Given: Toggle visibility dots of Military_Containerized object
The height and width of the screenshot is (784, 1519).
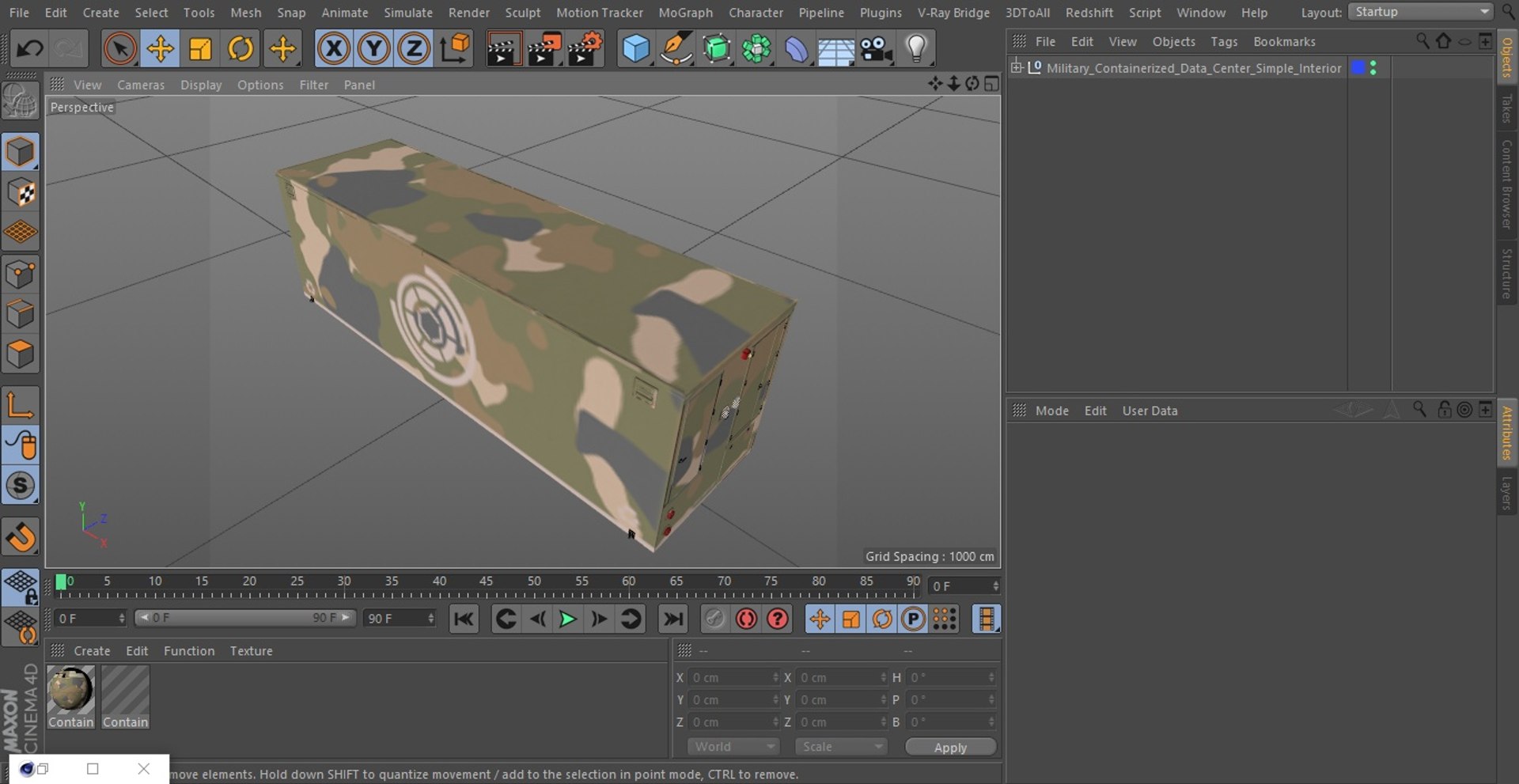Looking at the screenshot, I should [x=1373, y=68].
